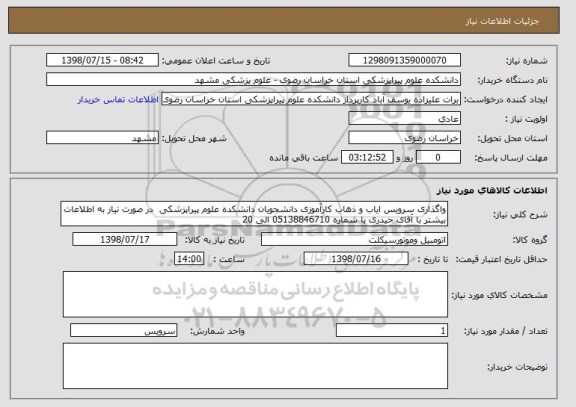The height and width of the screenshot is (407, 576).
Task: Click the label گروه کالا
Action: 530,240
